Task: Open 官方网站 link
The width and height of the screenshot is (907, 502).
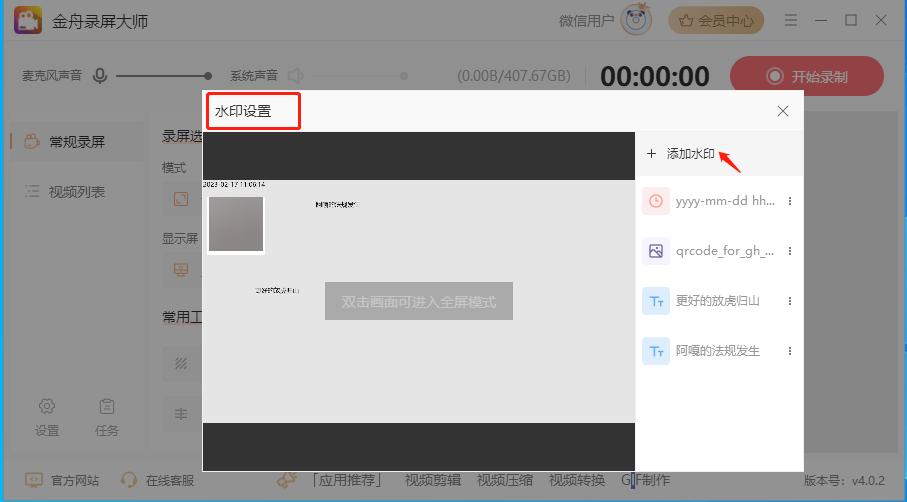Action: pos(62,480)
